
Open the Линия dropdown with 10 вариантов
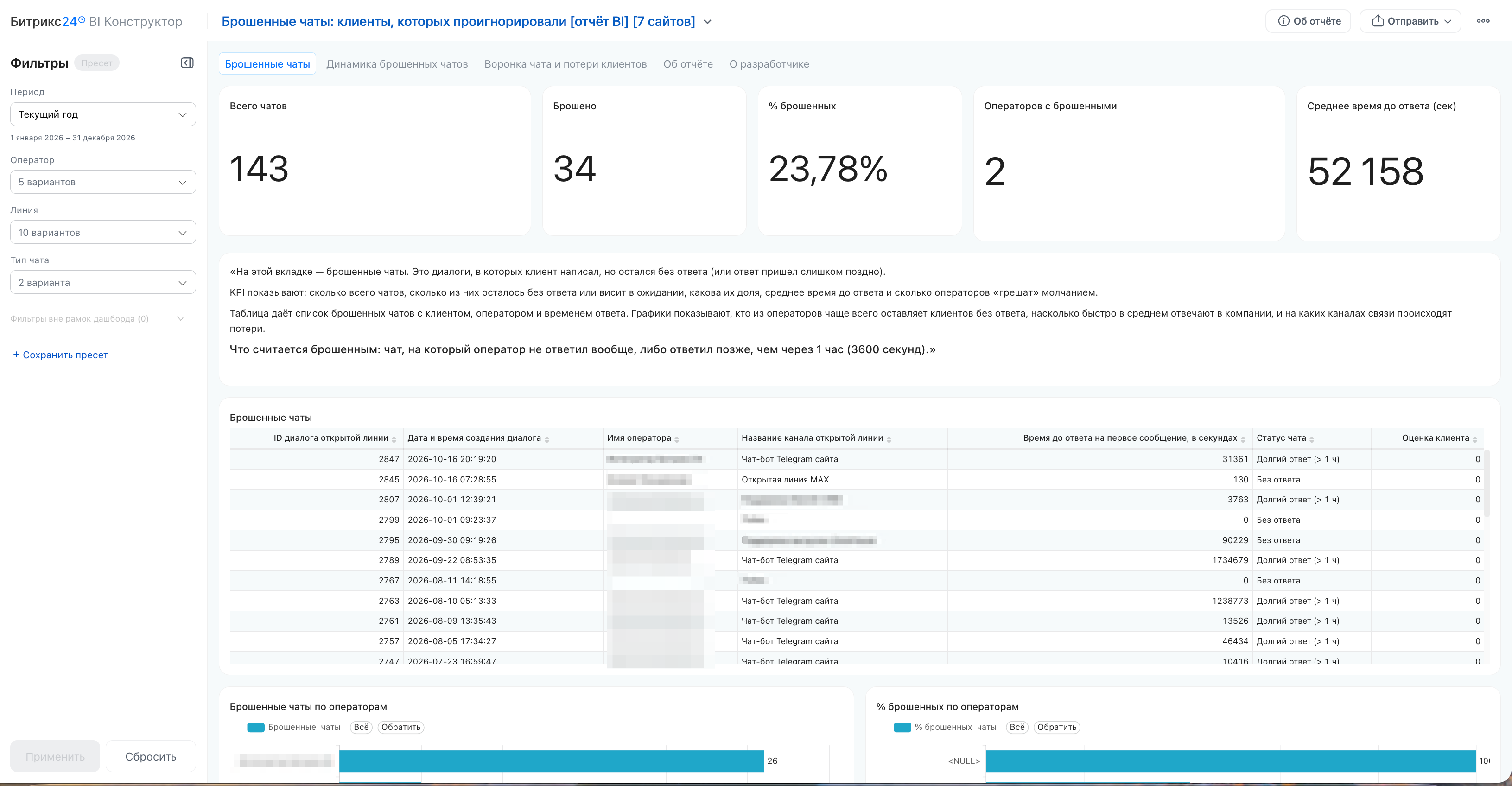coord(103,233)
